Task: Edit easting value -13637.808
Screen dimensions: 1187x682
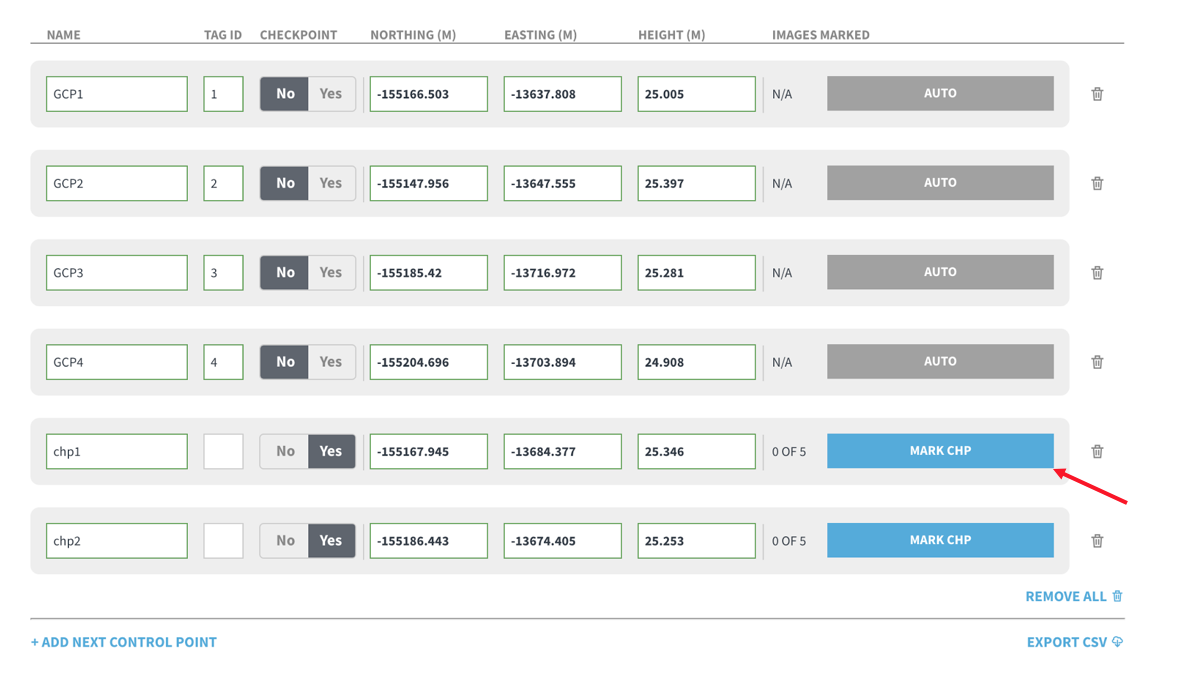Action: [x=562, y=94]
